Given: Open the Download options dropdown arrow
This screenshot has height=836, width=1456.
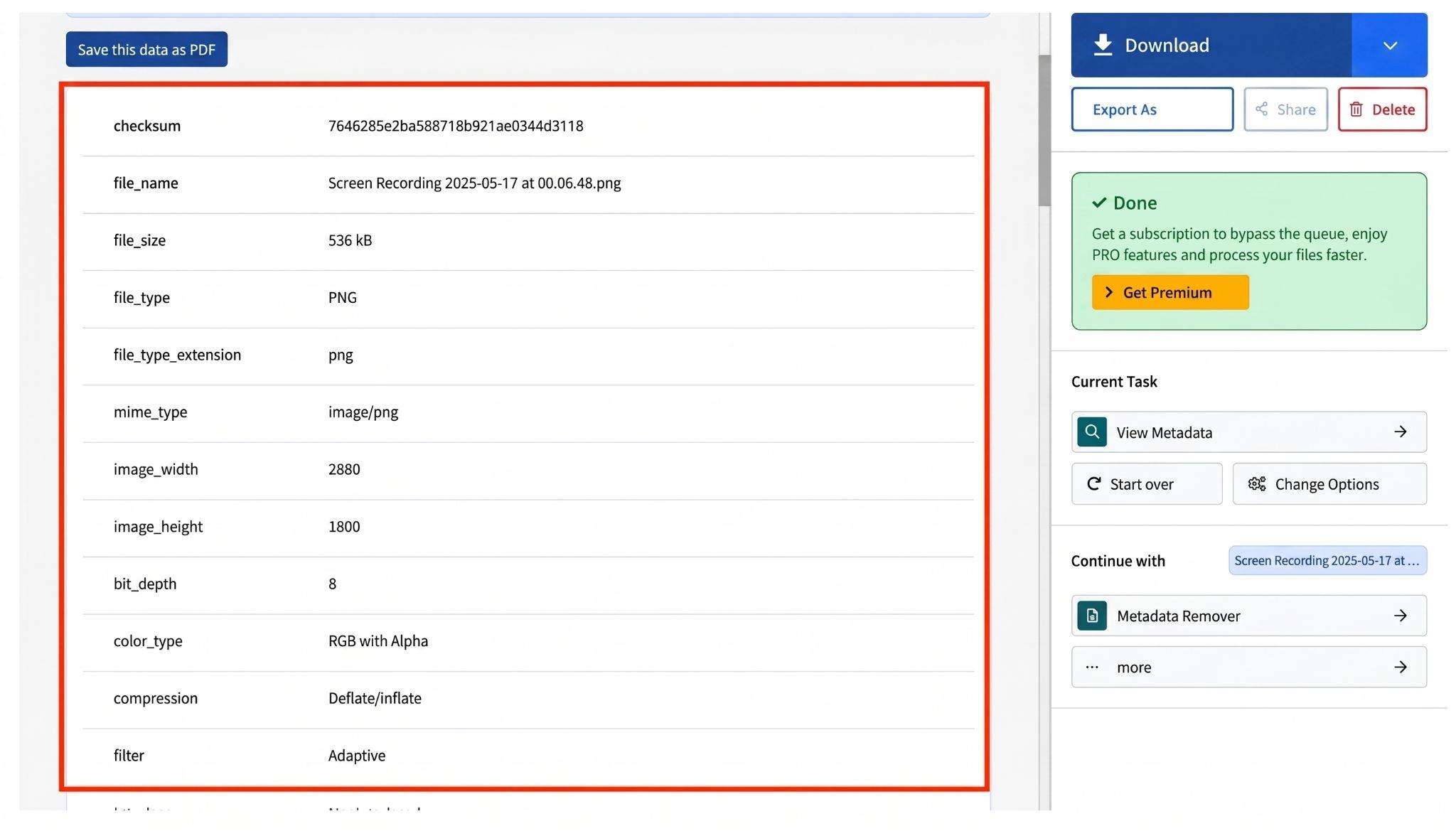Looking at the screenshot, I should point(1390,45).
